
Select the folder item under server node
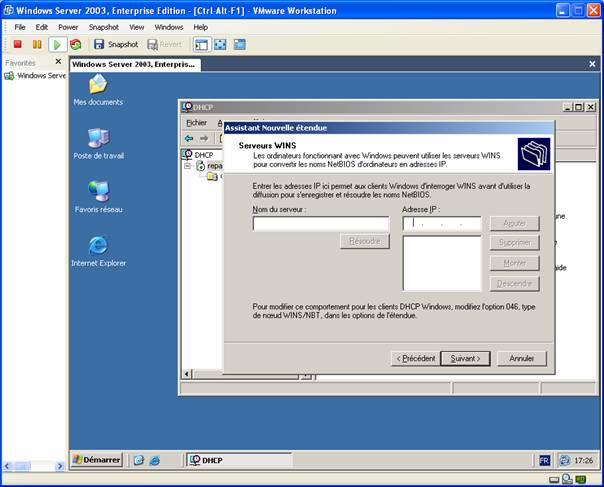(x=212, y=176)
